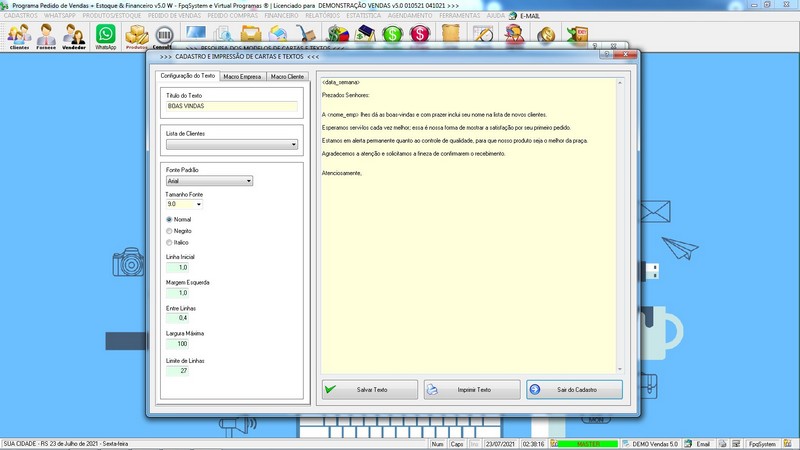The image size is (800, 450).
Task: Open the Vendedor sellers icon
Action: 74,36
